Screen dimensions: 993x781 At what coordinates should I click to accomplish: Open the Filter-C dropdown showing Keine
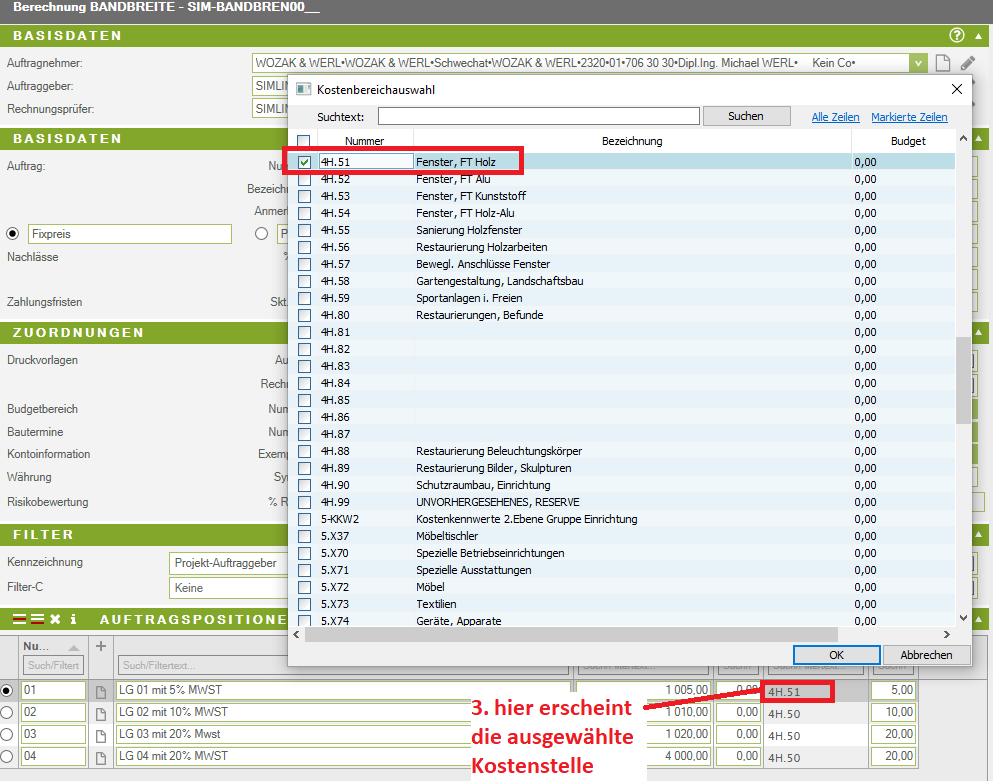pyautogui.click(x=228, y=588)
